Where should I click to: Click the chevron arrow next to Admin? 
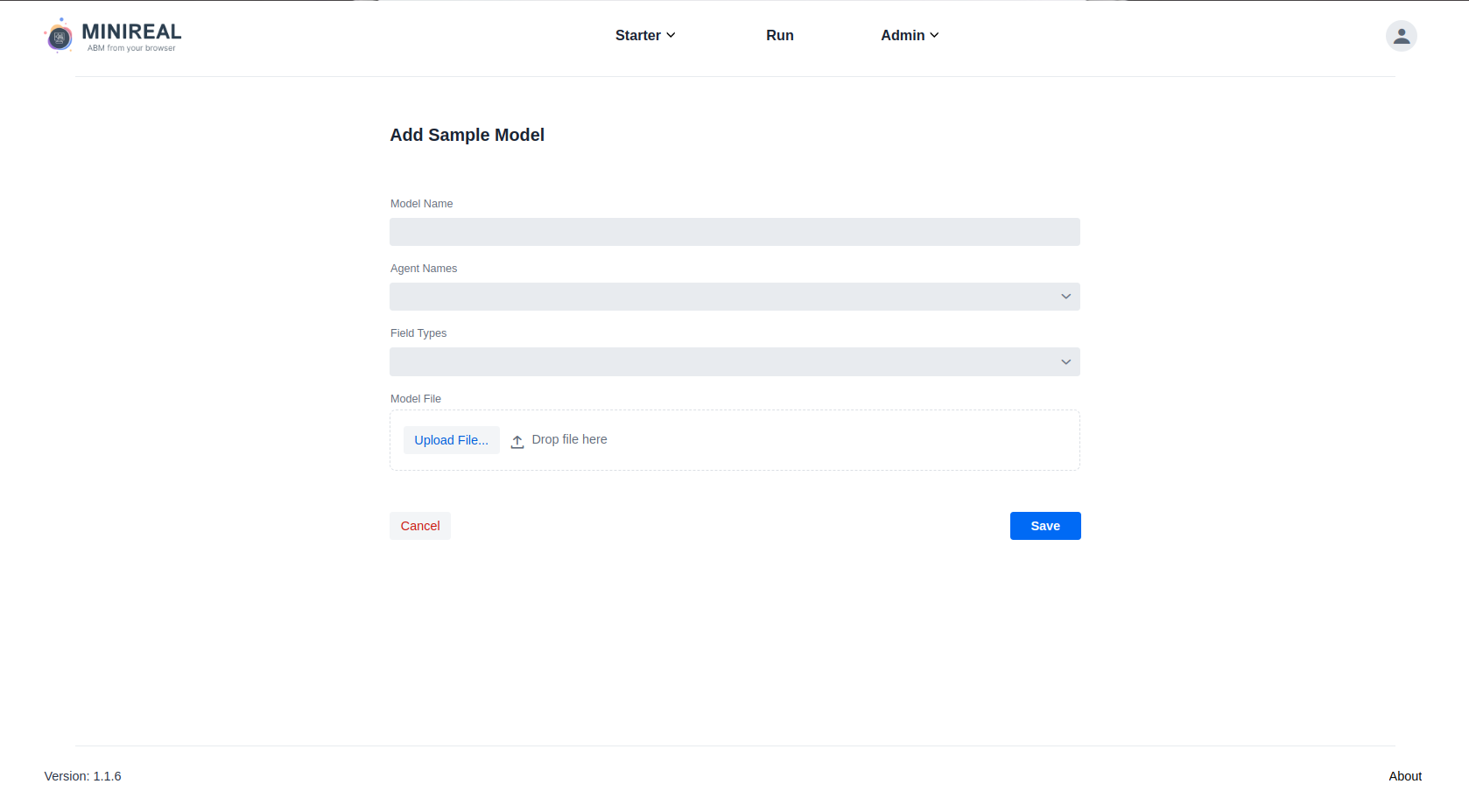(934, 35)
